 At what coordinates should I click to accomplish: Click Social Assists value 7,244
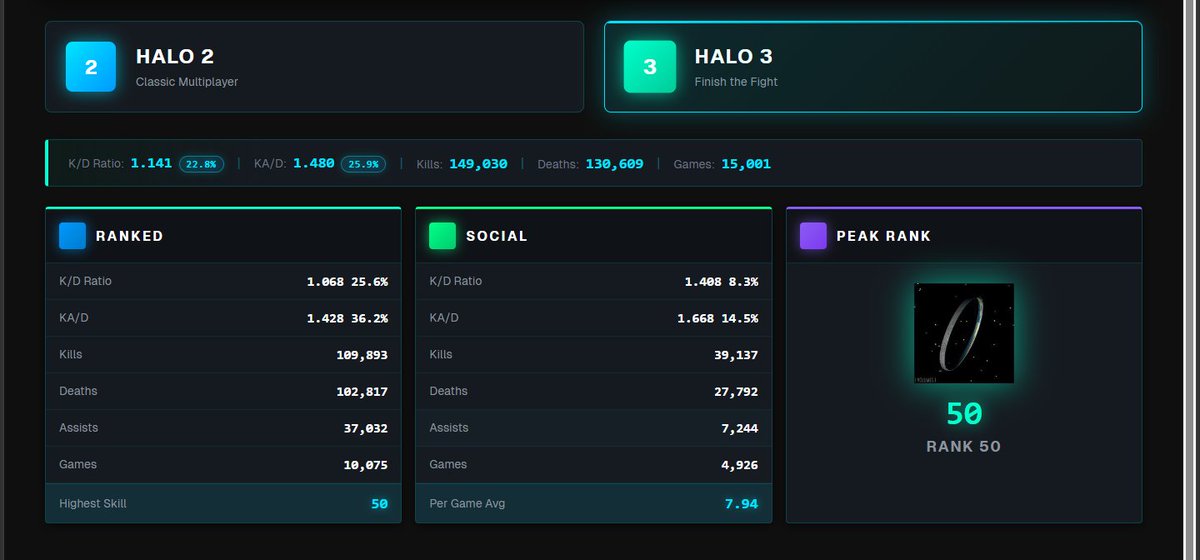(x=740, y=428)
